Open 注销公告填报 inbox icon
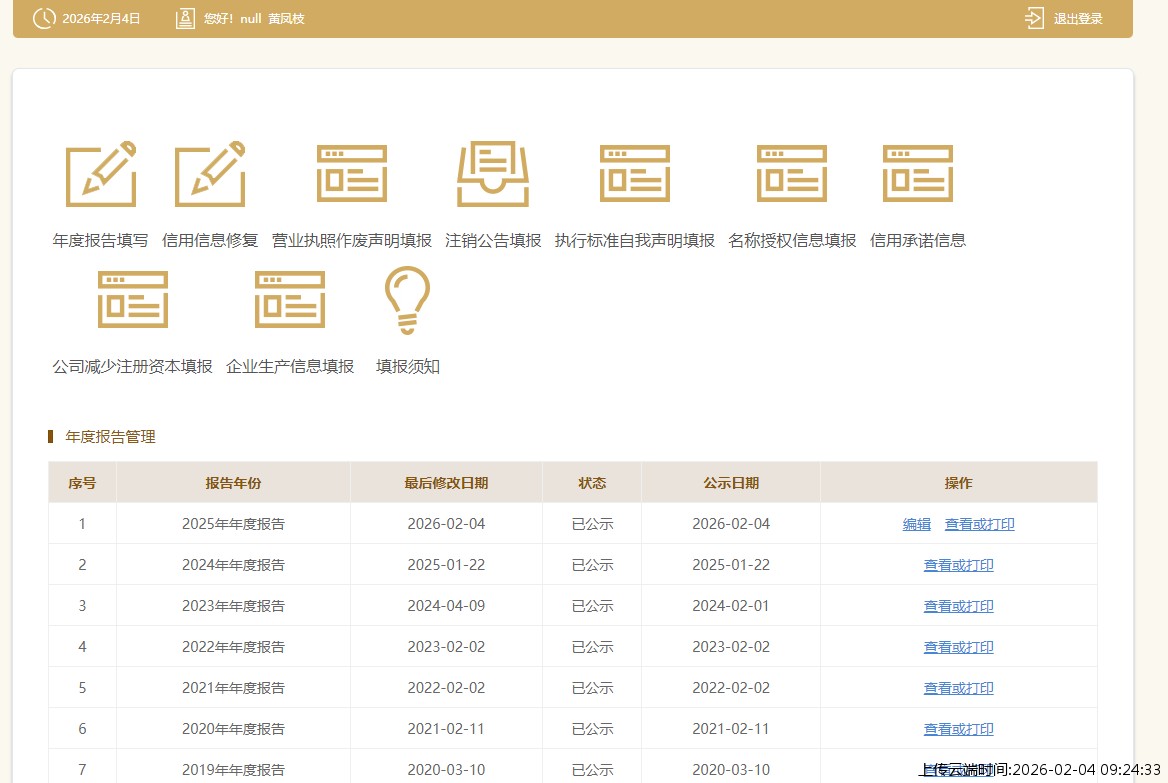Viewport: 1168px width, 783px height. coord(493,175)
